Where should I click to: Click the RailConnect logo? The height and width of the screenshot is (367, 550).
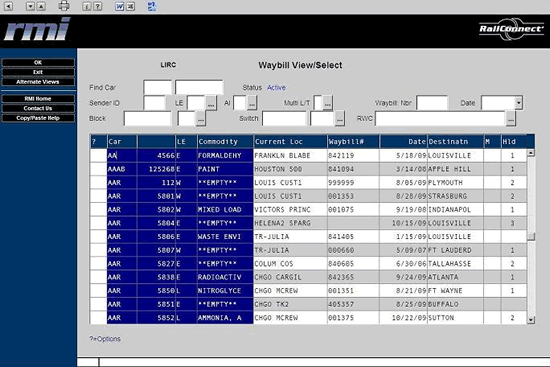tap(511, 29)
